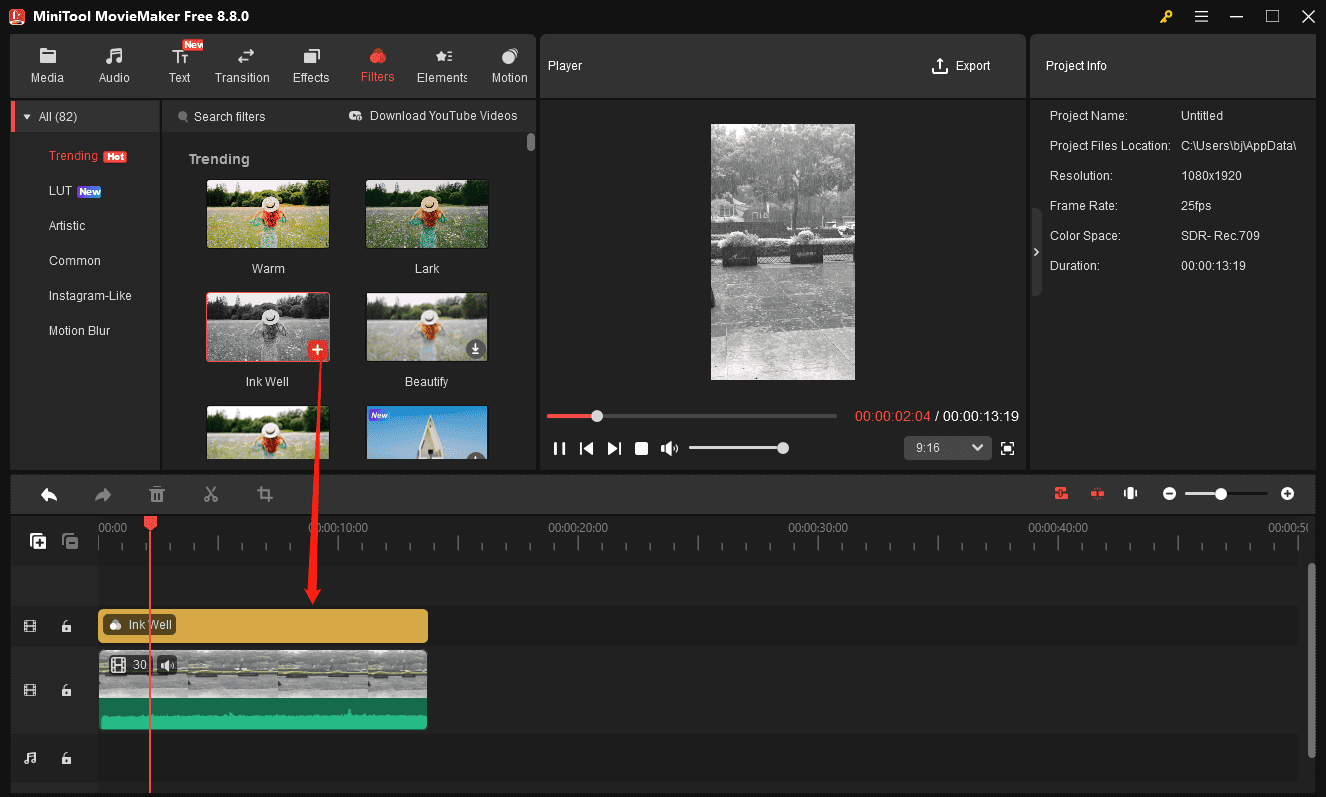The height and width of the screenshot is (797, 1326).
Task: Click the playback progress bar
Action: click(x=692, y=416)
